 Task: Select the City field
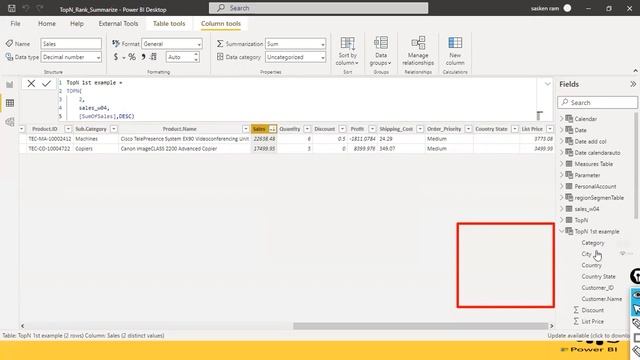587,254
